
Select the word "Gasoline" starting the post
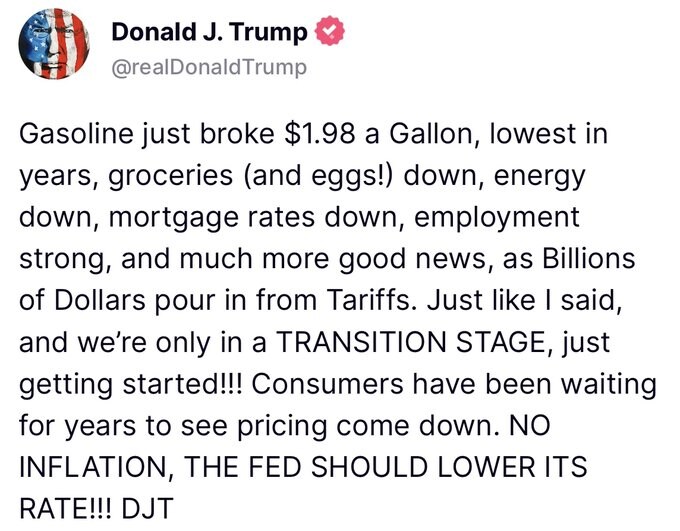click(x=76, y=134)
